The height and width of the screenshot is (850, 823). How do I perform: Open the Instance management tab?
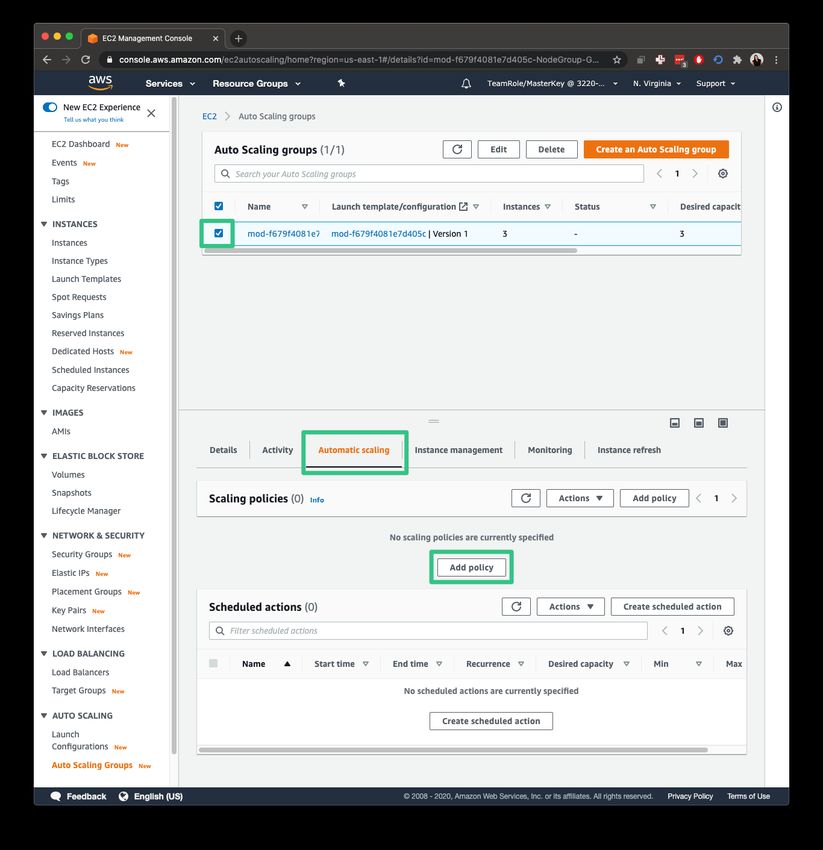459,450
